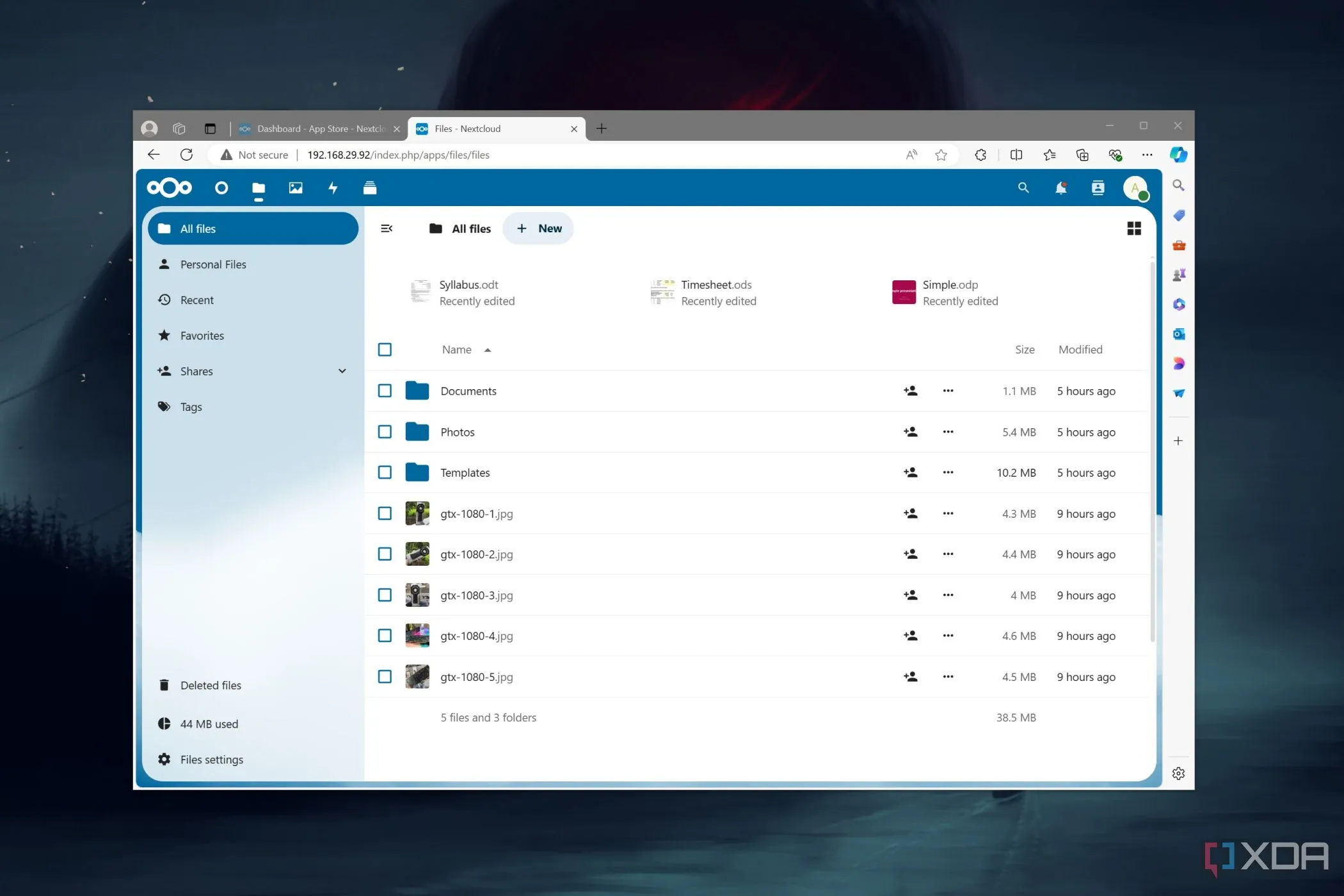Open recently edited Timesheet.ods
1344x896 pixels.
703,292
